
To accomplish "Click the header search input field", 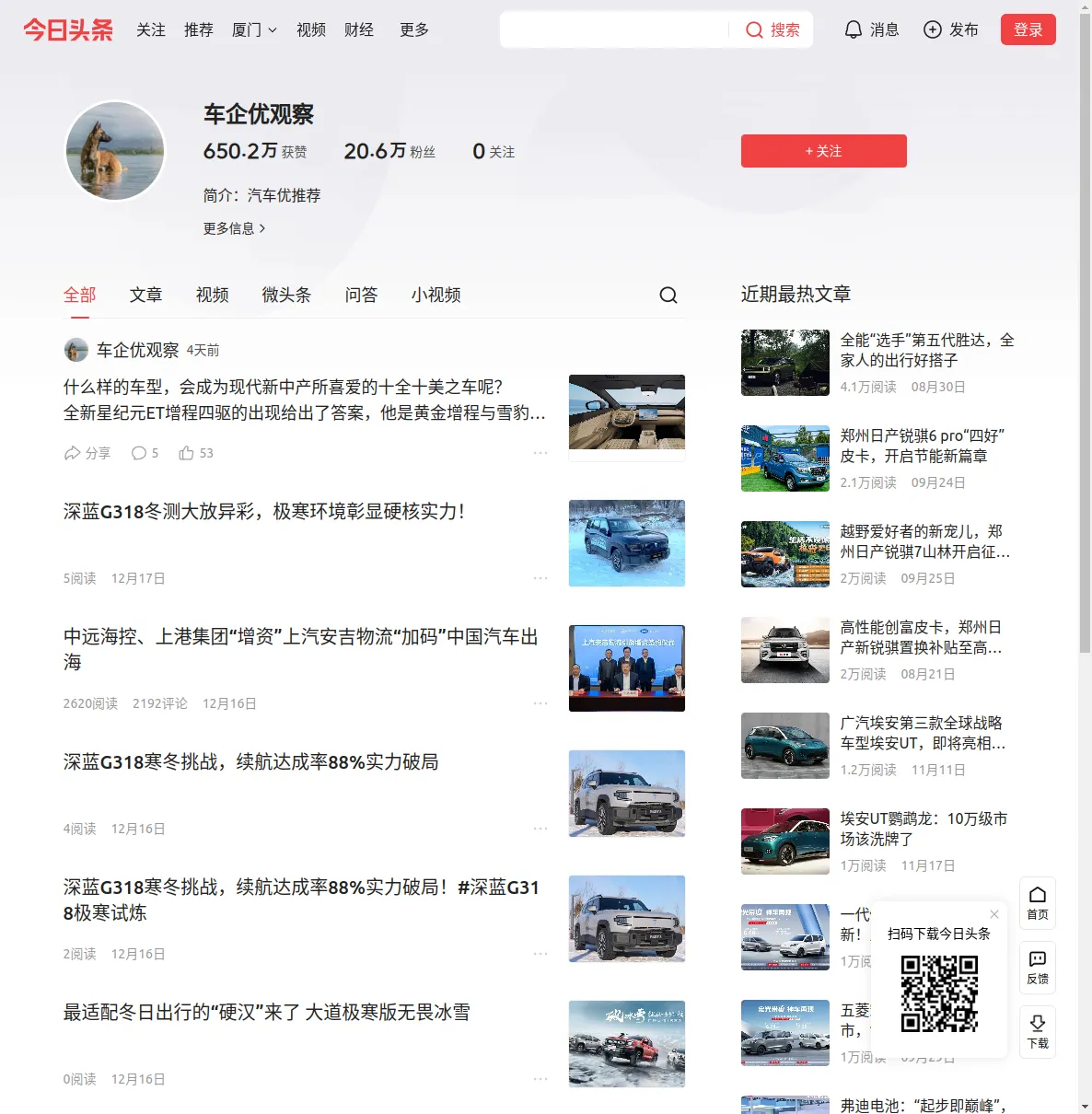I will click(615, 30).
